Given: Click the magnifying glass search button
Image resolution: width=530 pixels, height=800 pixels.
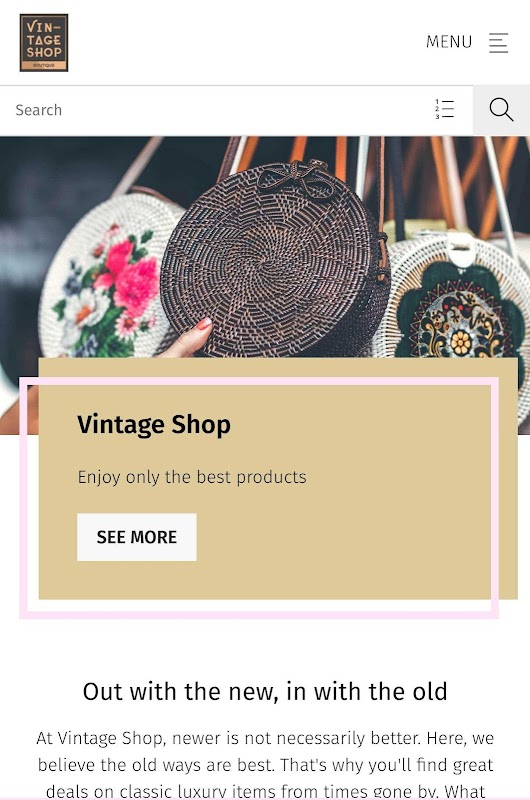Looking at the screenshot, I should (501, 110).
